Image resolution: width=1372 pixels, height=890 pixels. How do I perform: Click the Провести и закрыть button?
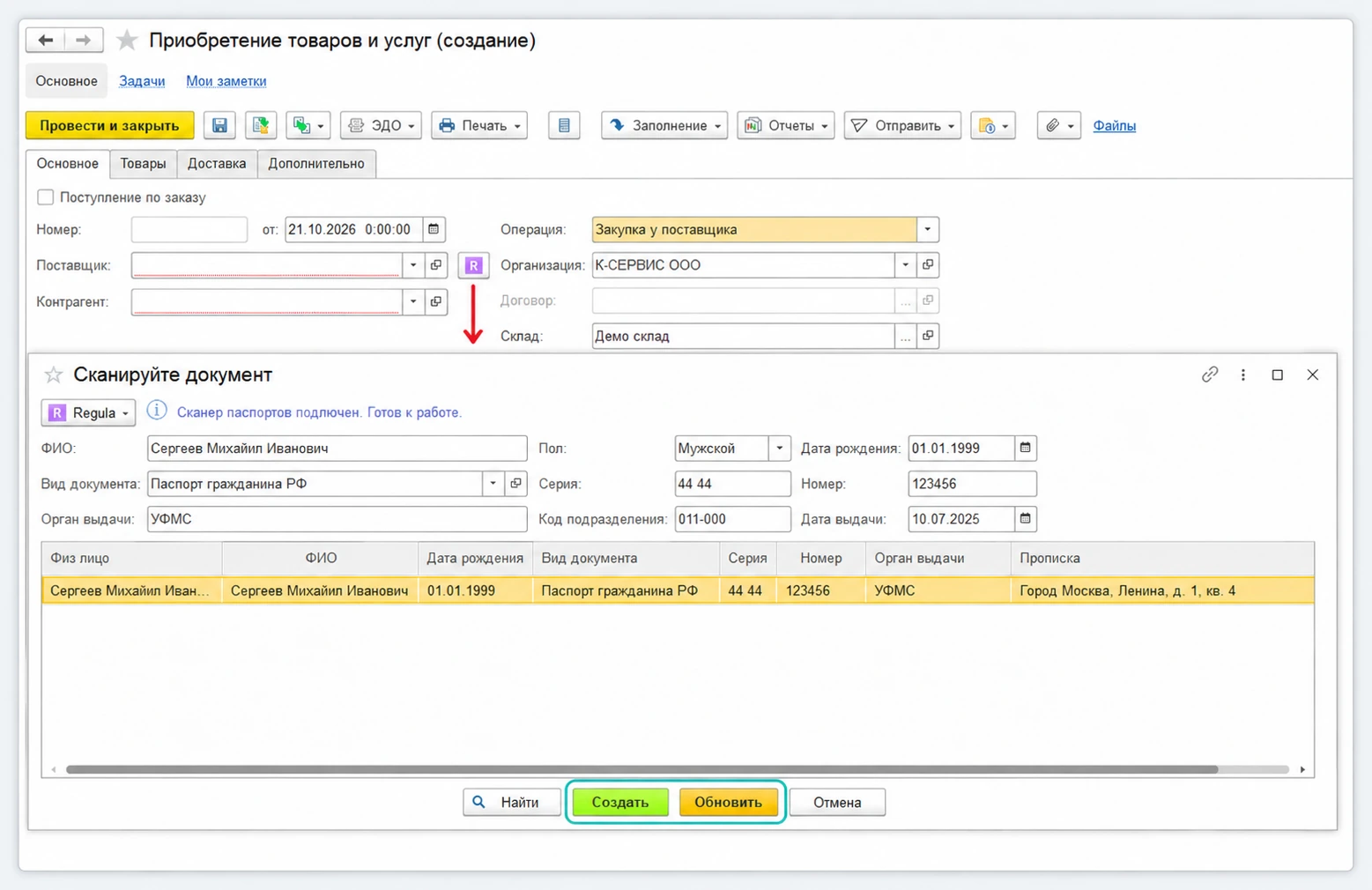(x=109, y=125)
